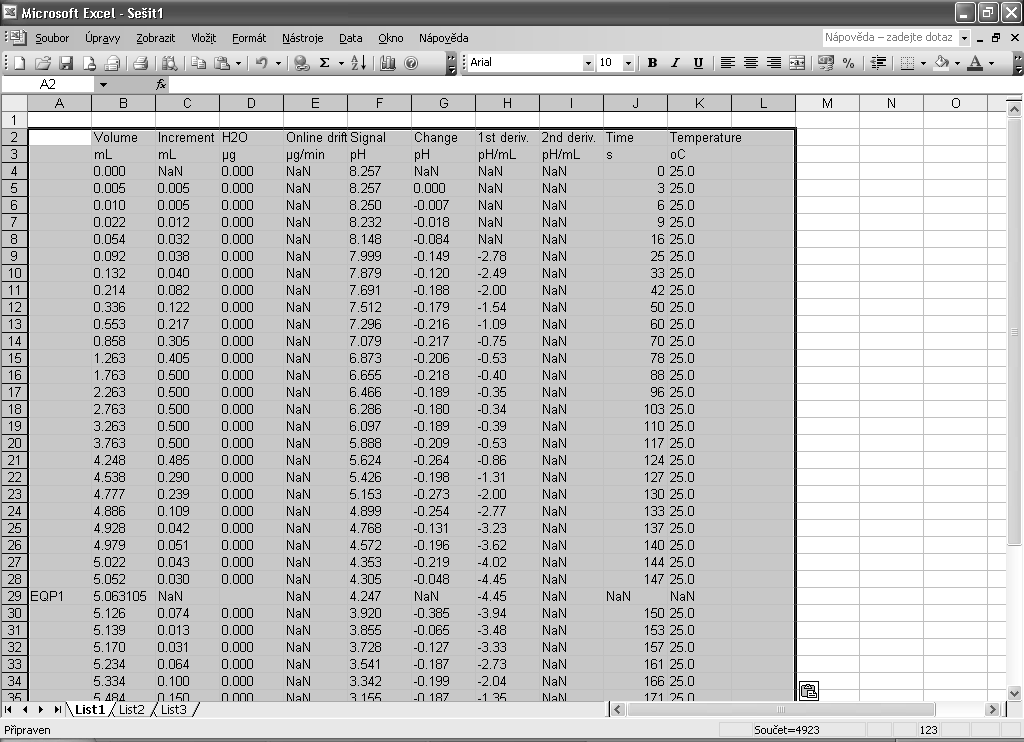Align text left in cells
Screen dimensions: 1024x742
point(728,63)
